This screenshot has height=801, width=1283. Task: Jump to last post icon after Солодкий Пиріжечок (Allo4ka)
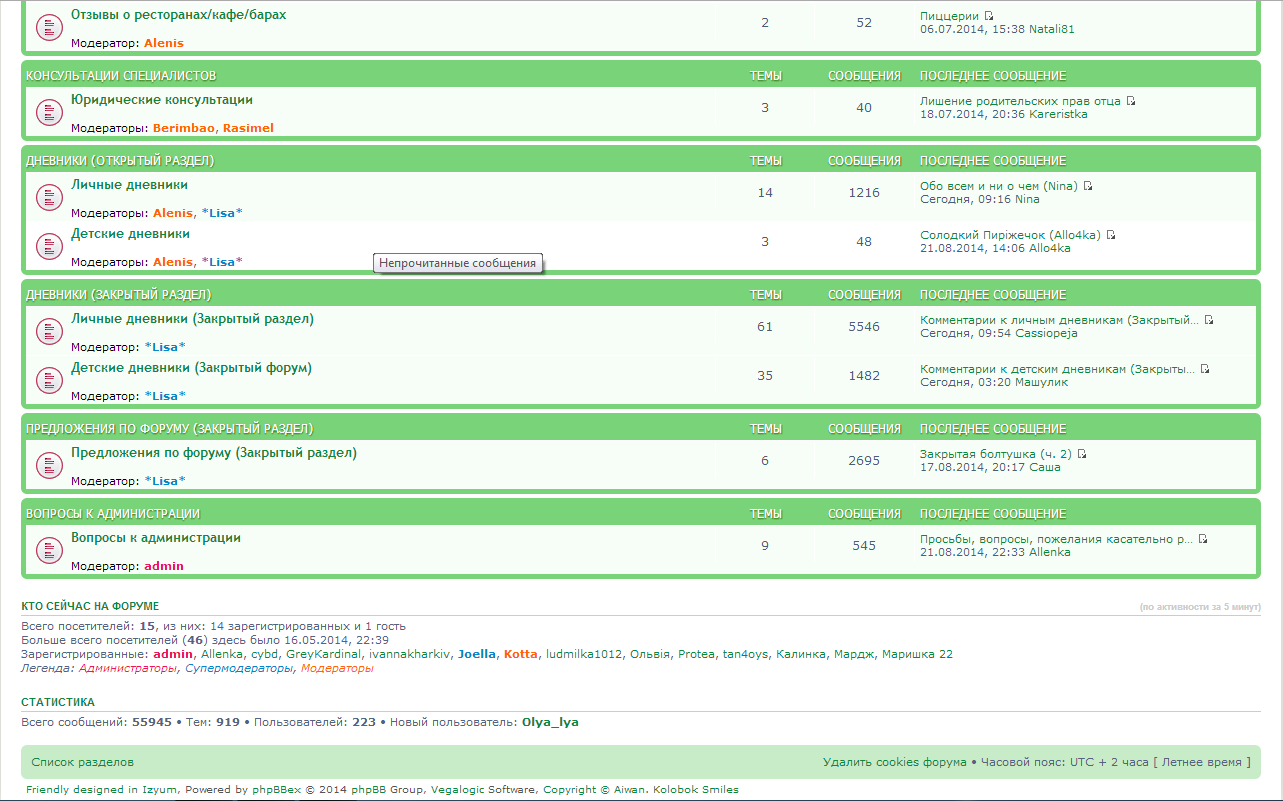point(1110,236)
